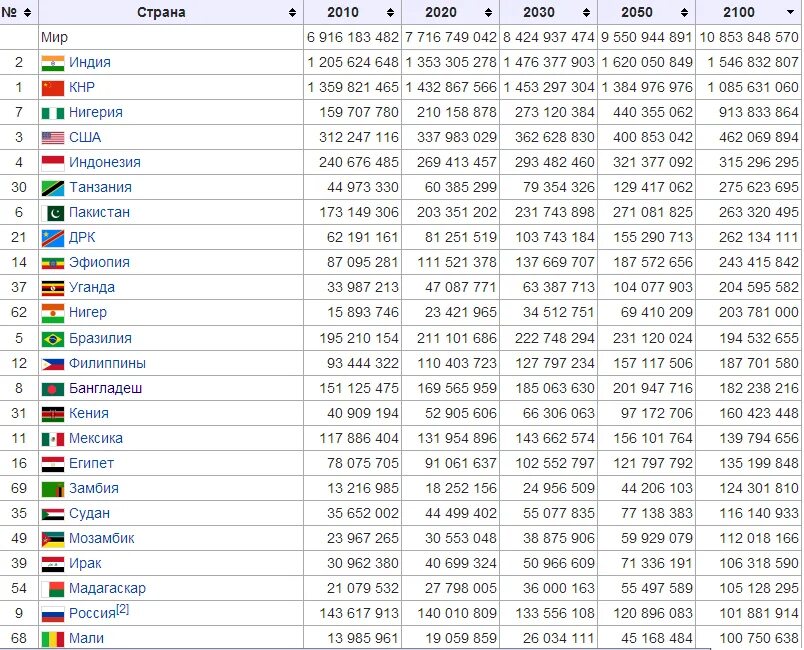Open the Нигерия country link
Viewport: 804px width, 650px height.
(x=96, y=112)
